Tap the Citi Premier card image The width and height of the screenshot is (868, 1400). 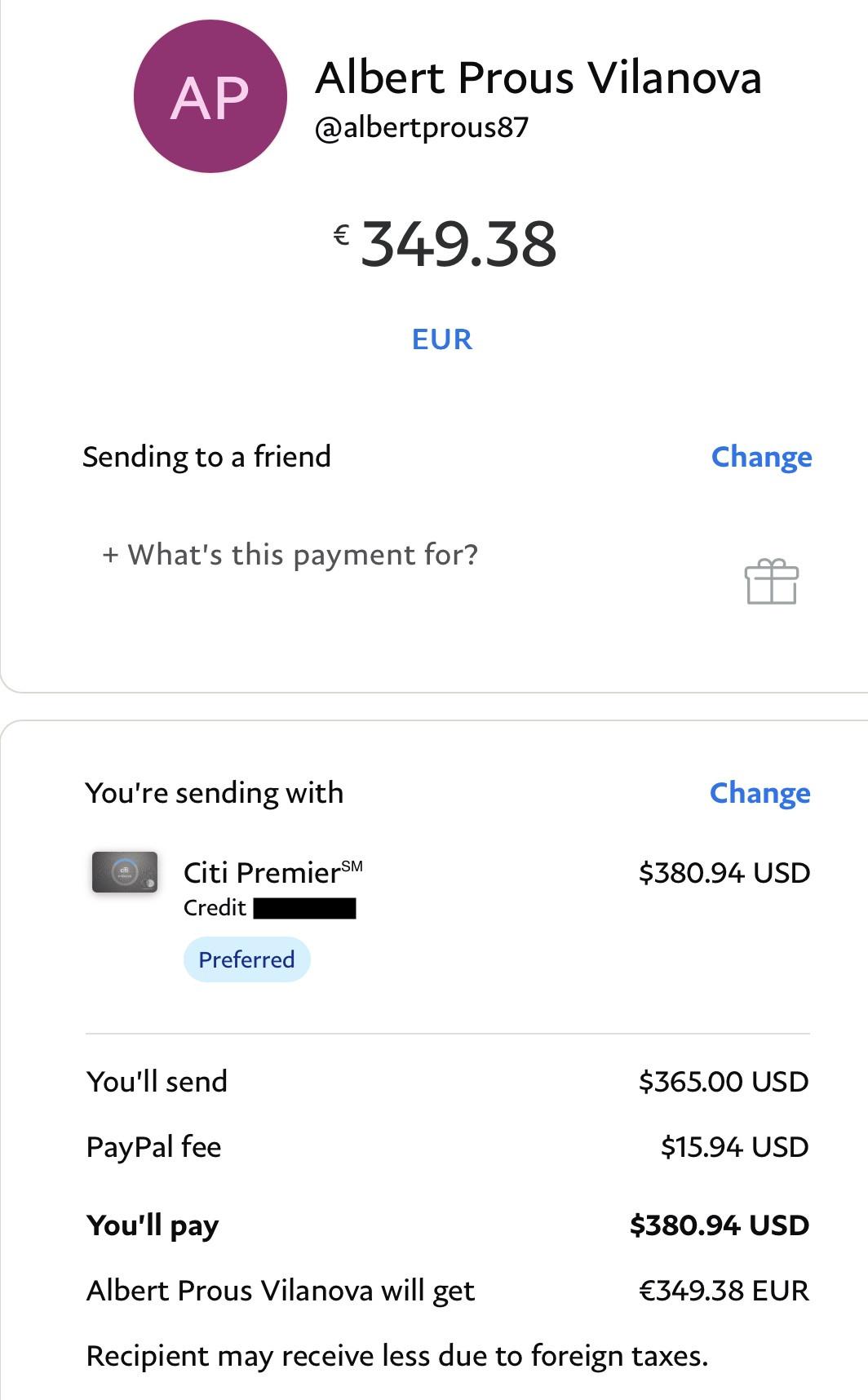click(x=125, y=872)
